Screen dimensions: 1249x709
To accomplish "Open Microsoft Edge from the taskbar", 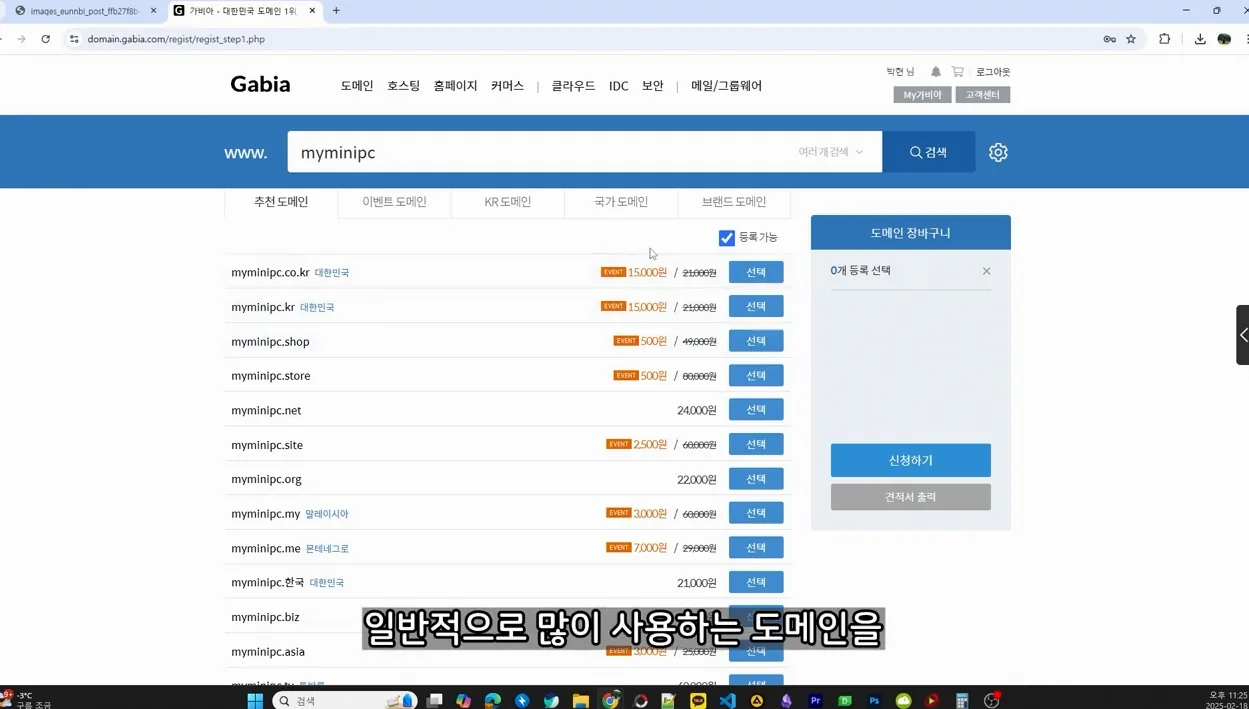I will [x=493, y=700].
